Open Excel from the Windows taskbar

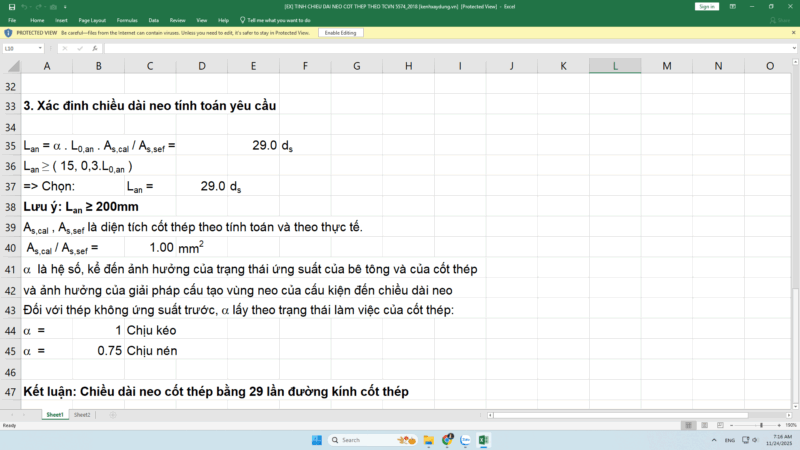pos(482,440)
